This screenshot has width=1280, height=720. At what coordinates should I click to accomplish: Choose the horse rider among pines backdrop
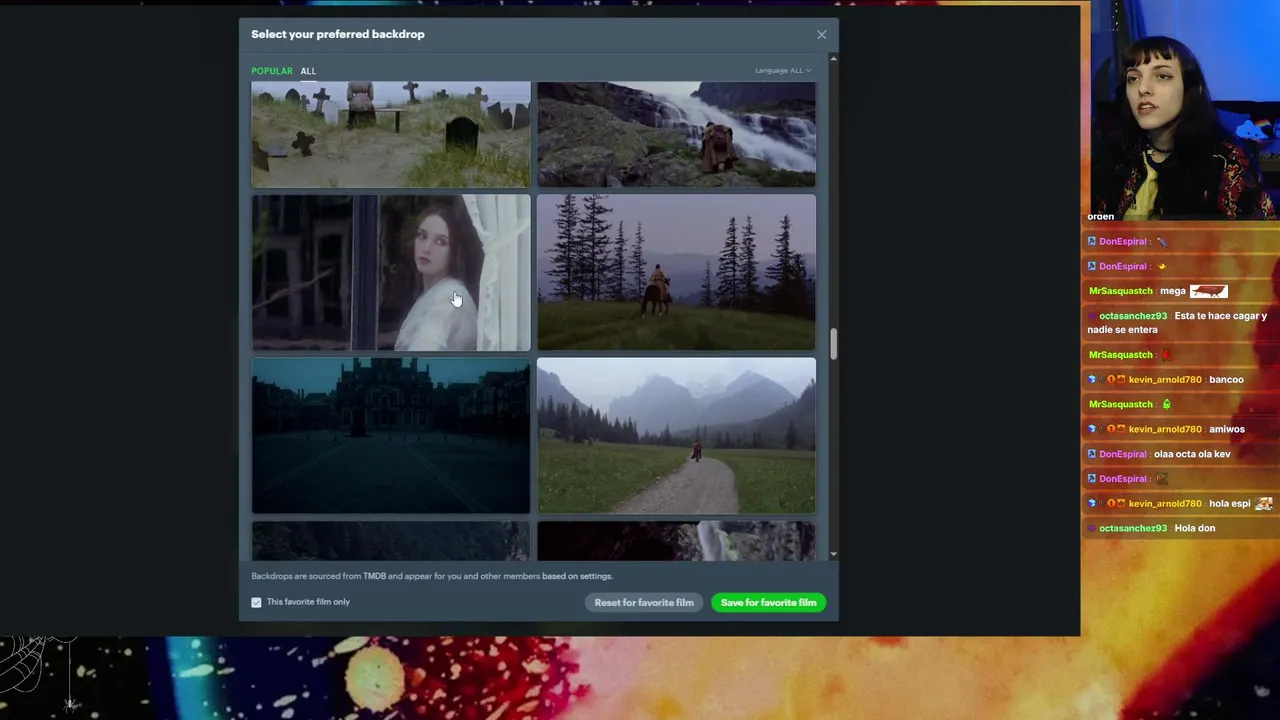pyautogui.click(x=676, y=272)
